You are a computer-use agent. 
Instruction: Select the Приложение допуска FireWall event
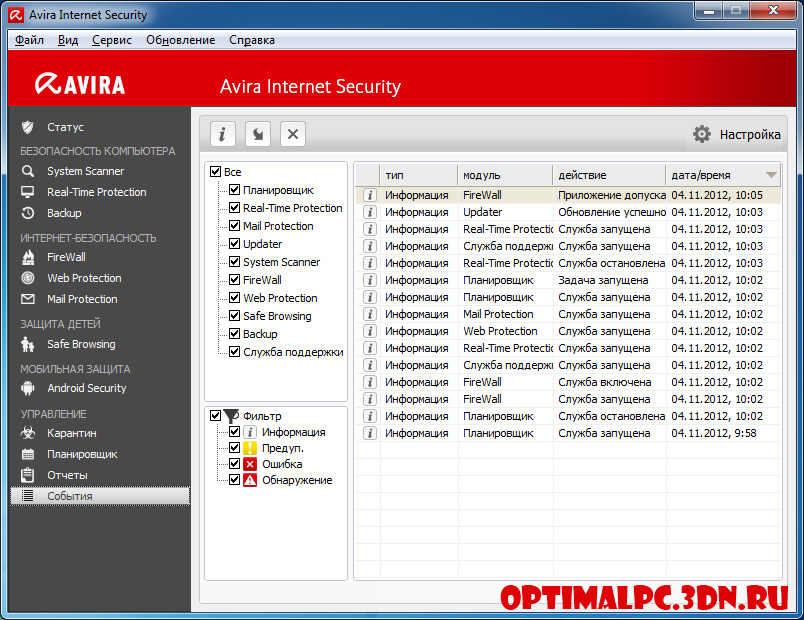568,195
